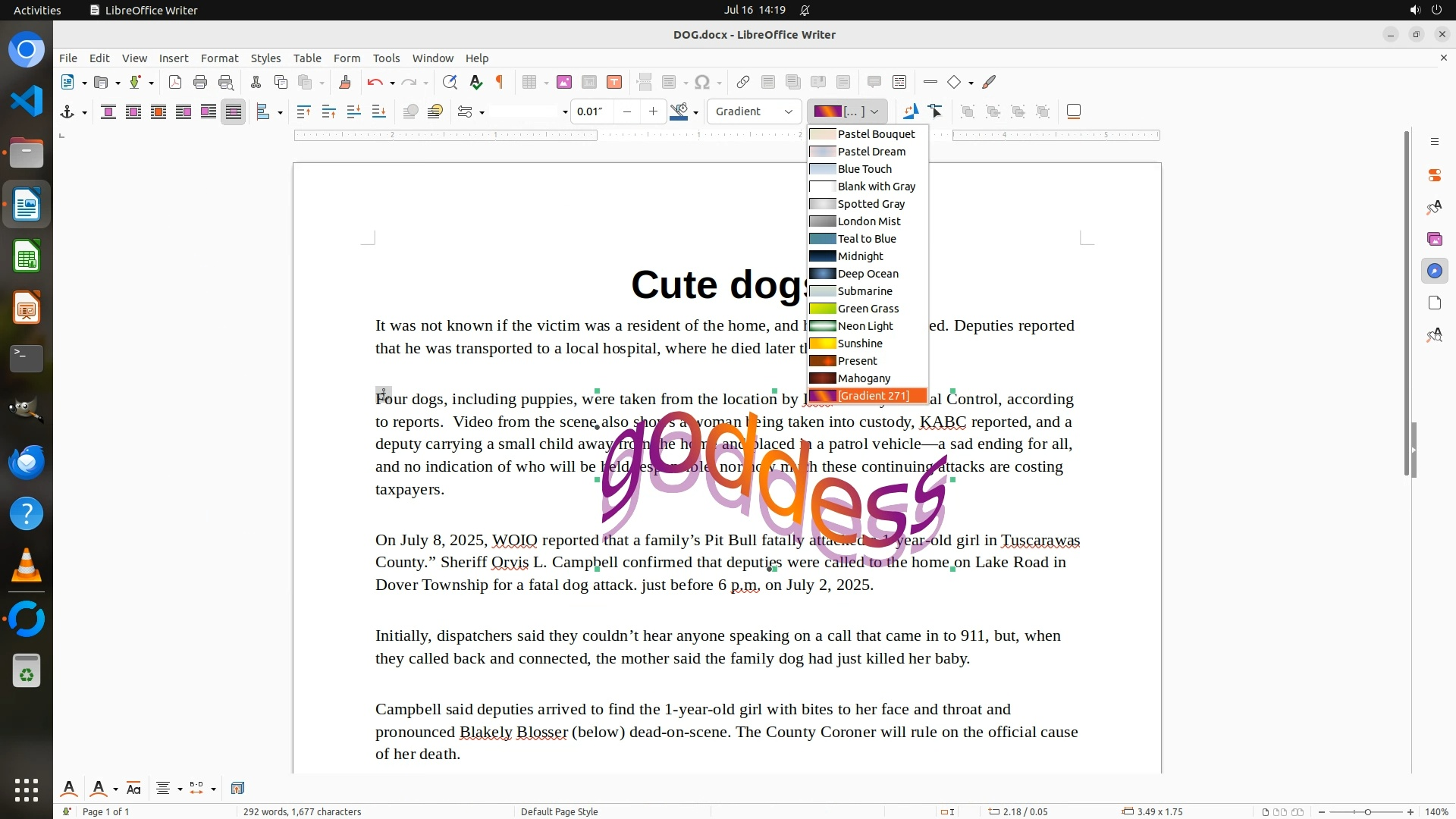Increase line width with plus button
This screenshot has width=1456, height=819.
tap(653, 111)
